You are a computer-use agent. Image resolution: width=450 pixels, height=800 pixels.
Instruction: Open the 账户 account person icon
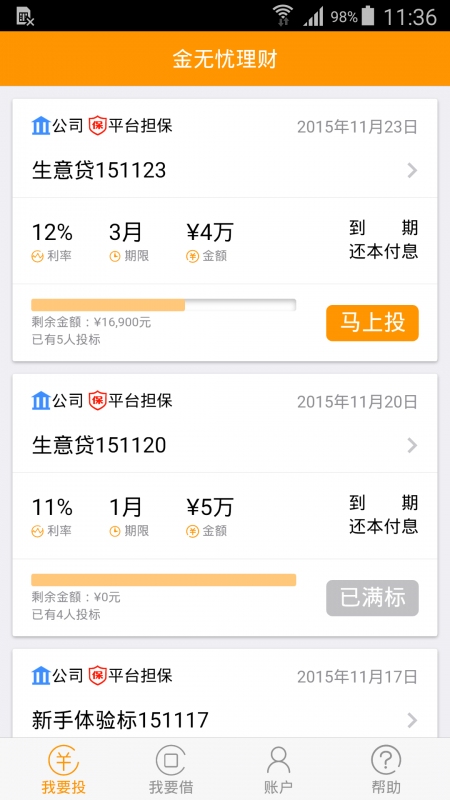coord(278,760)
